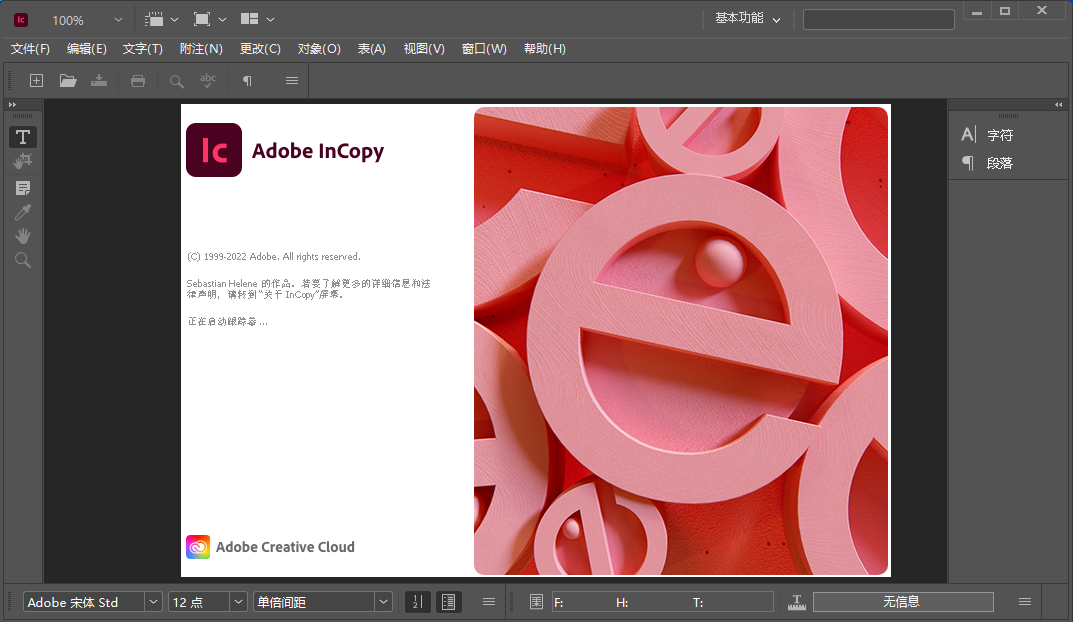The width and height of the screenshot is (1073, 622).
Task: Open the 文件(F) menu
Action: click(x=30, y=49)
